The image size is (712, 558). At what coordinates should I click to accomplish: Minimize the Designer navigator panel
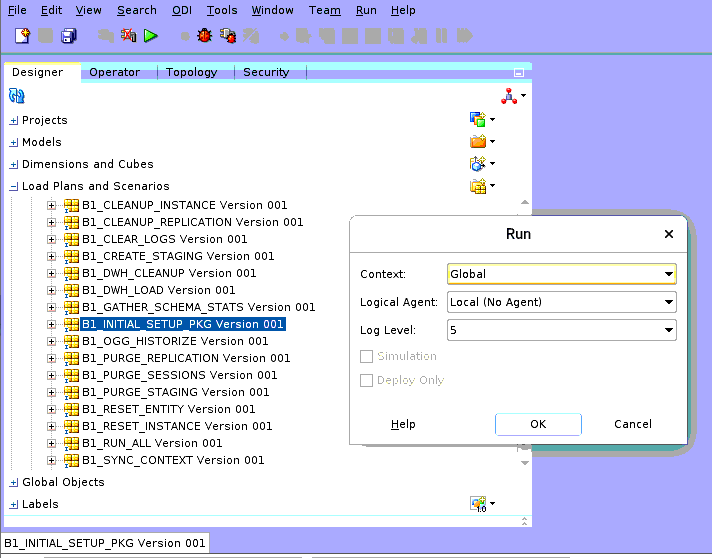click(x=519, y=72)
